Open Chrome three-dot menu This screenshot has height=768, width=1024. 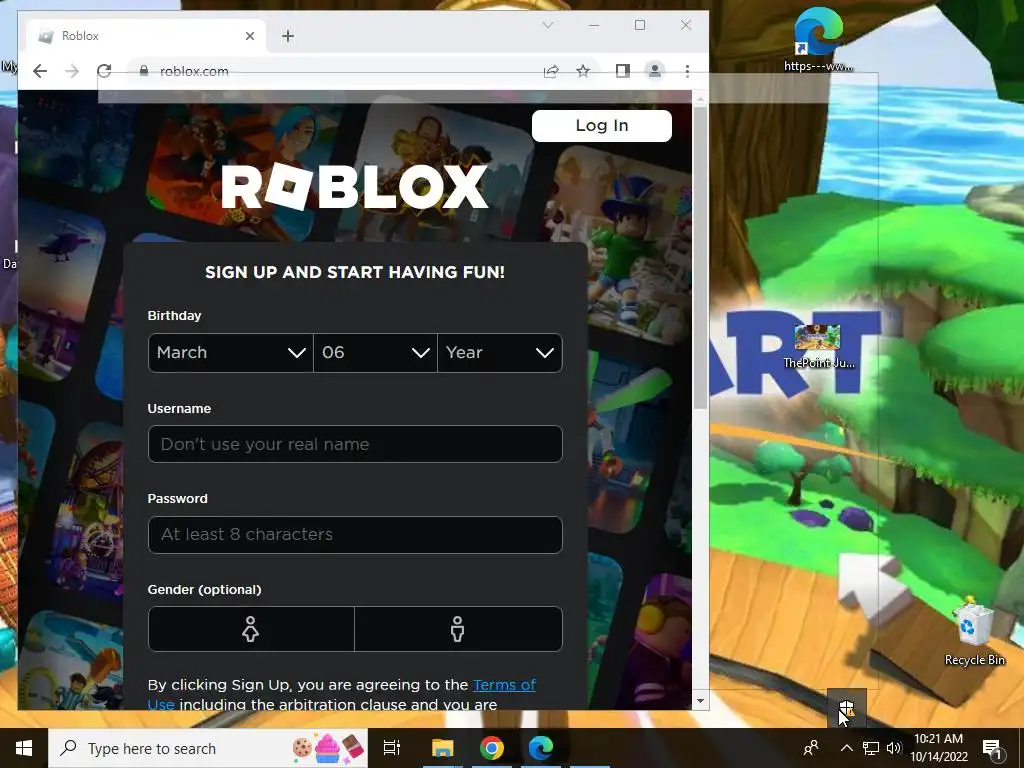coord(687,71)
